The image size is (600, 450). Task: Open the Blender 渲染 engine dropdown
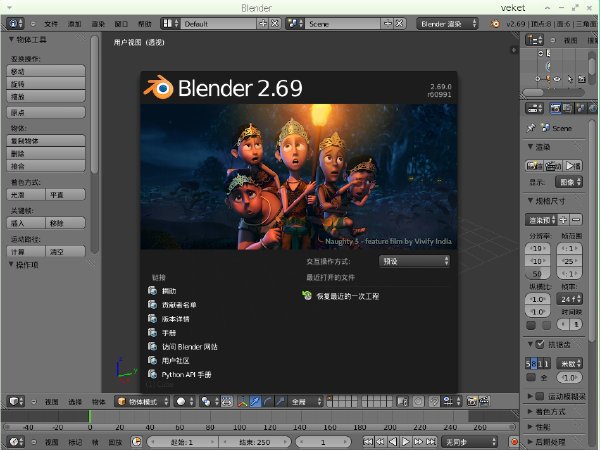pyautogui.click(x=447, y=24)
